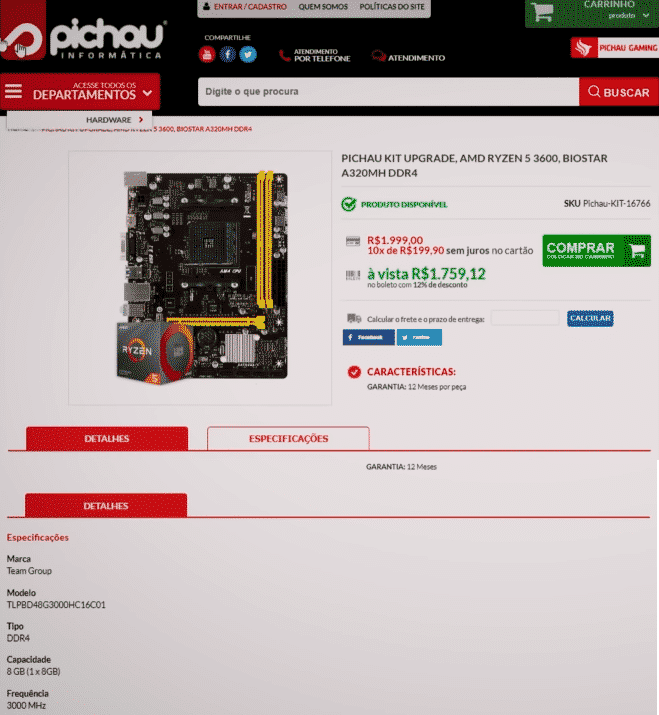Click the breadcrumb product name link
Screen dimensions: 659x715
coord(146,129)
